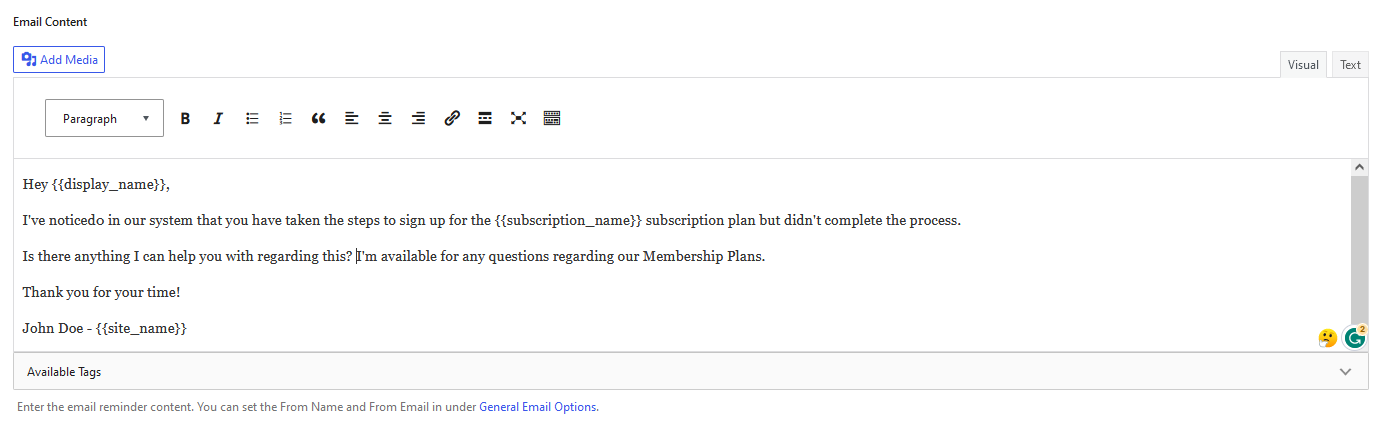Toggle the toolbar with the kitchen sink icon
The height and width of the screenshot is (423, 1383).
552,118
